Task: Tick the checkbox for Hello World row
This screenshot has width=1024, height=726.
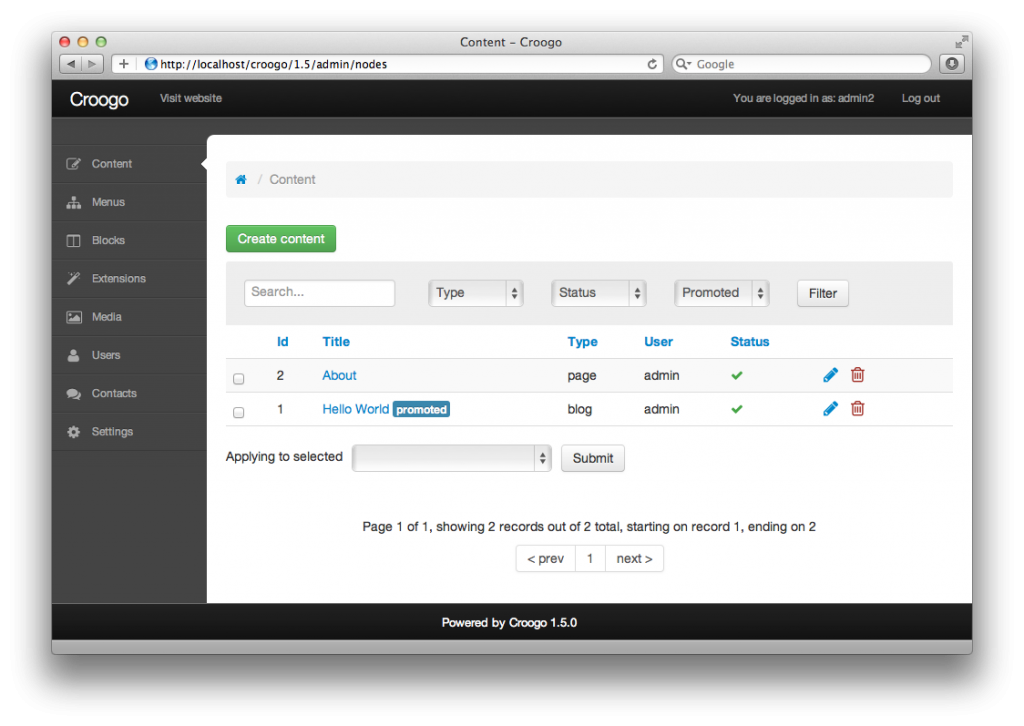Action: click(x=239, y=413)
